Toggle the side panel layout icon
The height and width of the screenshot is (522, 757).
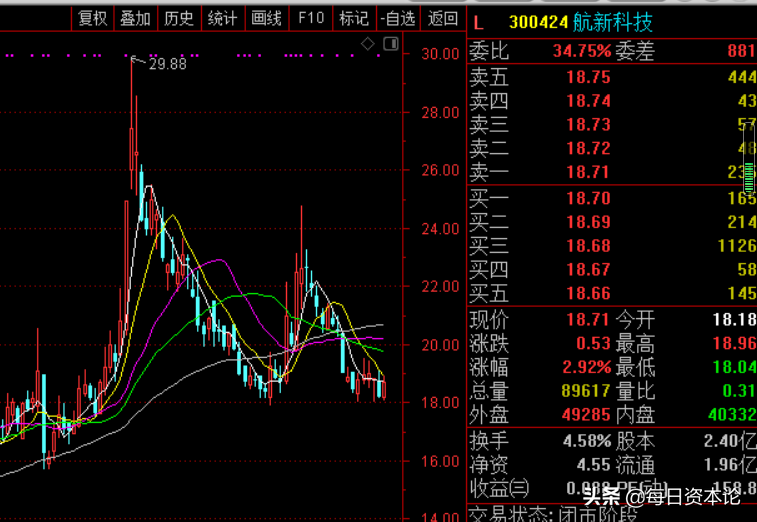coord(391,44)
